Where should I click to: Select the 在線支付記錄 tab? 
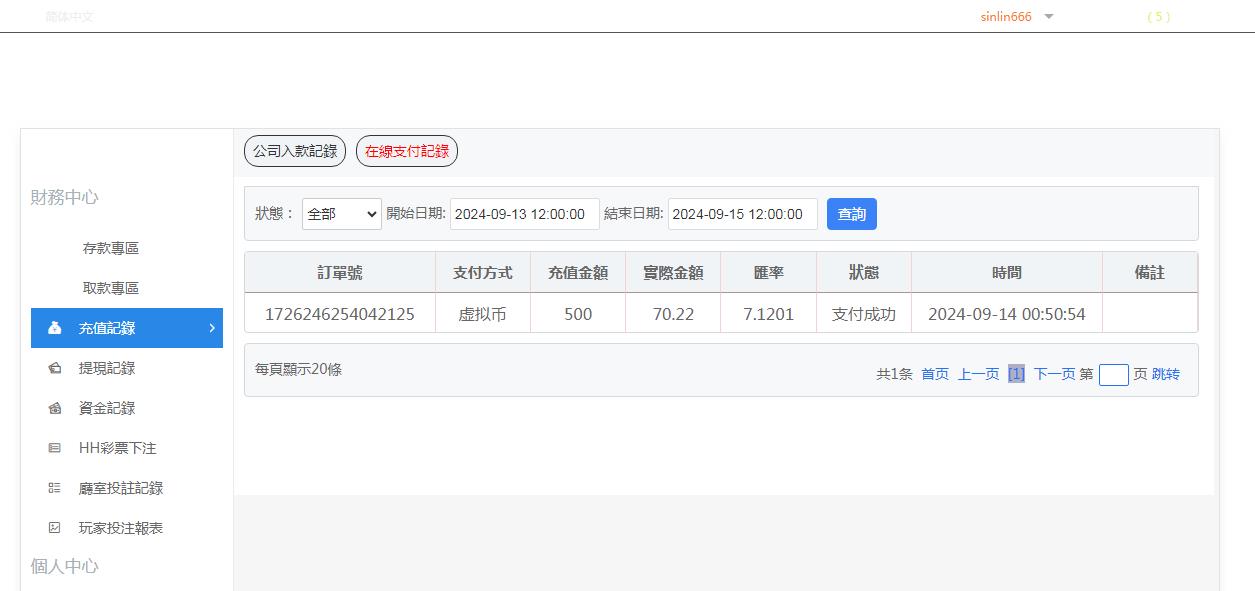coord(407,150)
